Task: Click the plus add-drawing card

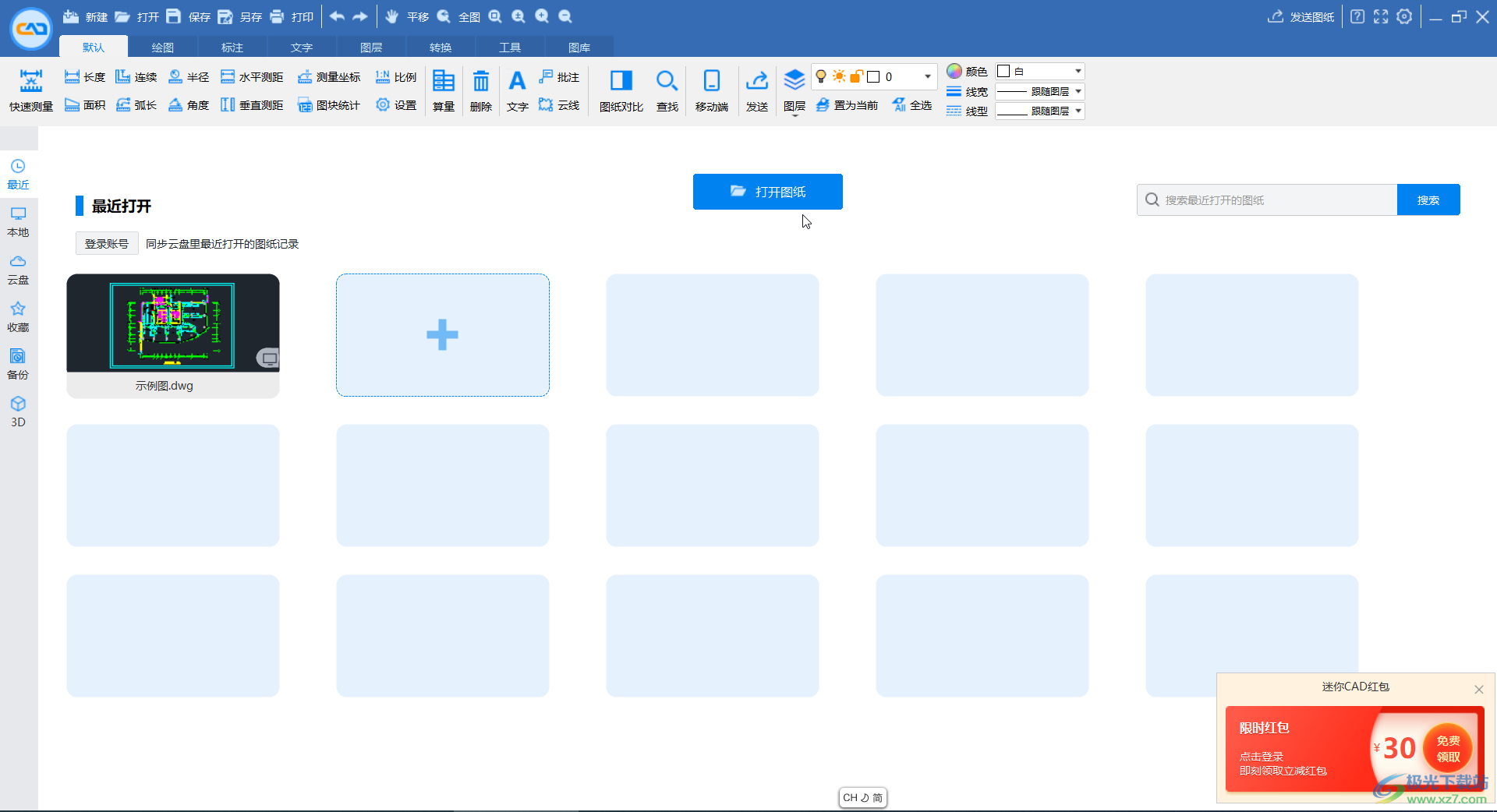Action: coord(443,335)
